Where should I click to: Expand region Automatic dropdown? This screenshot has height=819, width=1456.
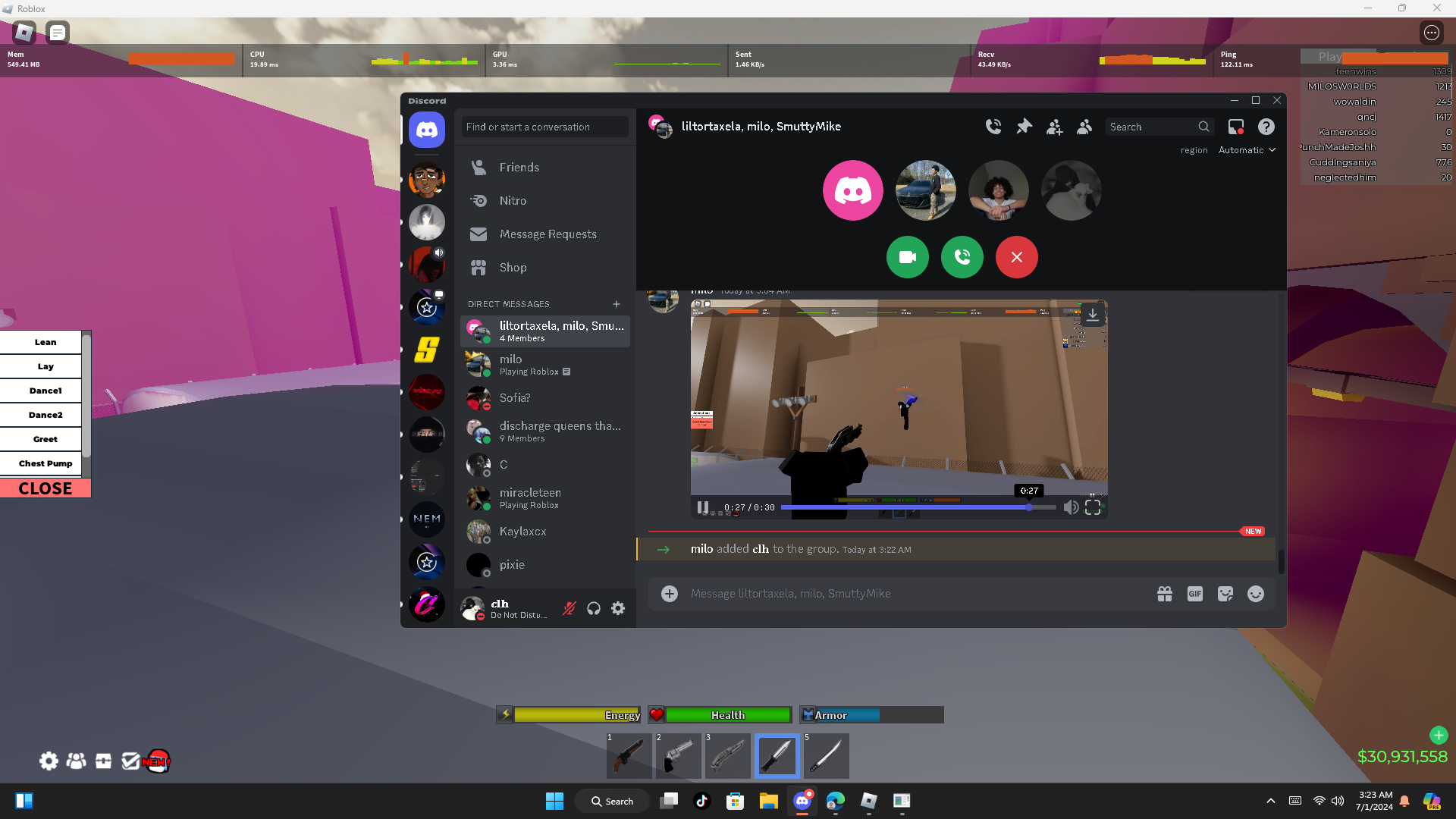click(1247, 150)
